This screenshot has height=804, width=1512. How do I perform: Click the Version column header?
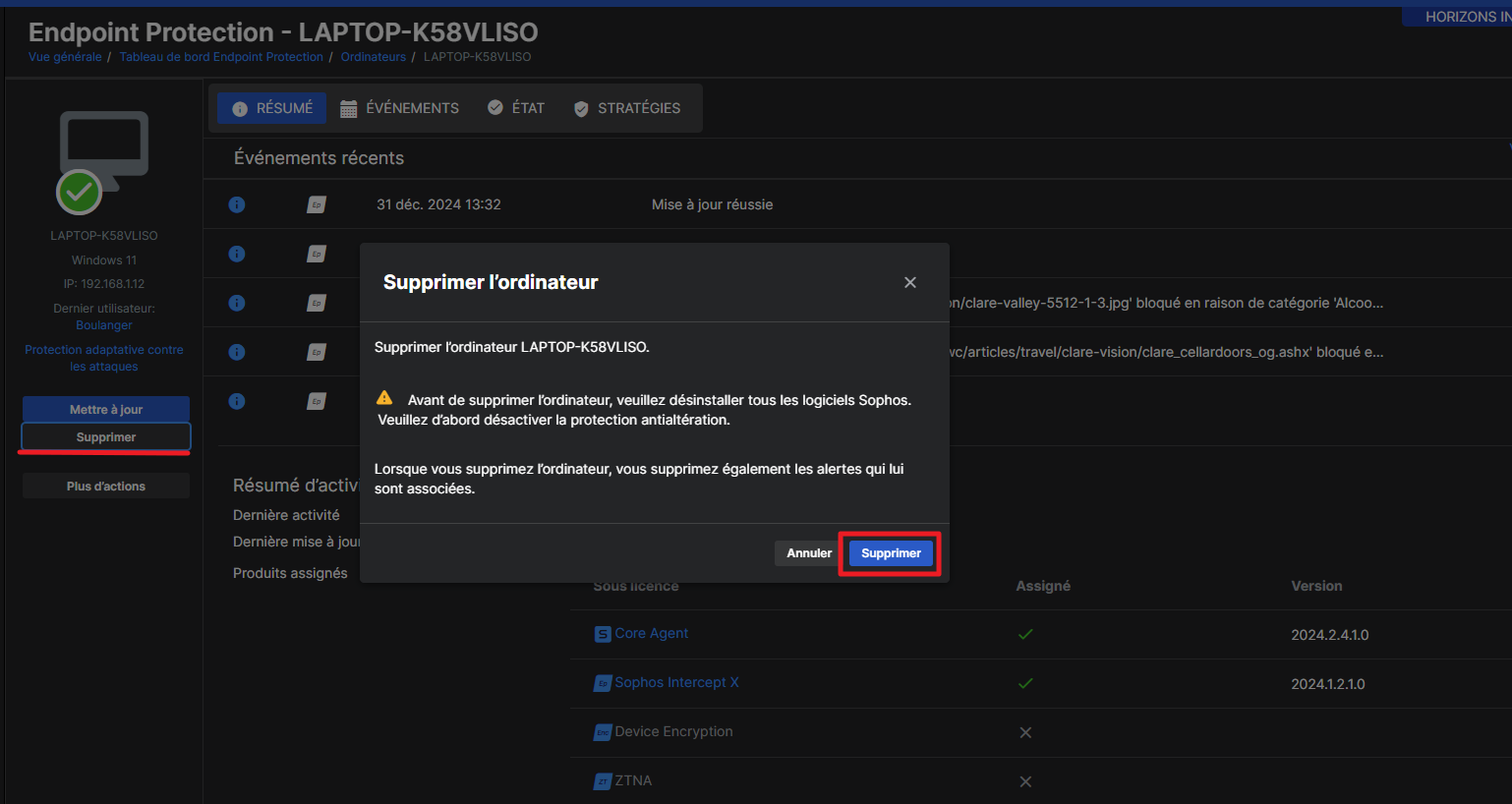click(1316, 586)
